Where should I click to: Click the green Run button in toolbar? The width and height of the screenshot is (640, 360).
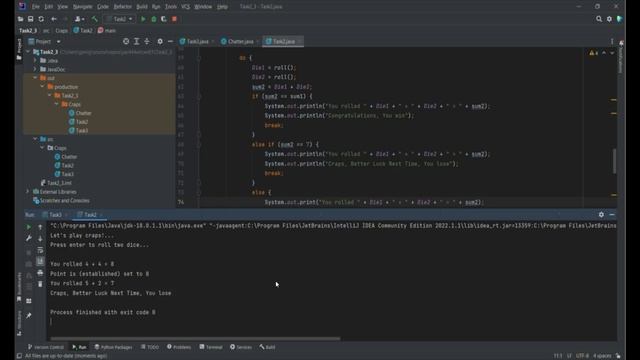click(143, 19)
